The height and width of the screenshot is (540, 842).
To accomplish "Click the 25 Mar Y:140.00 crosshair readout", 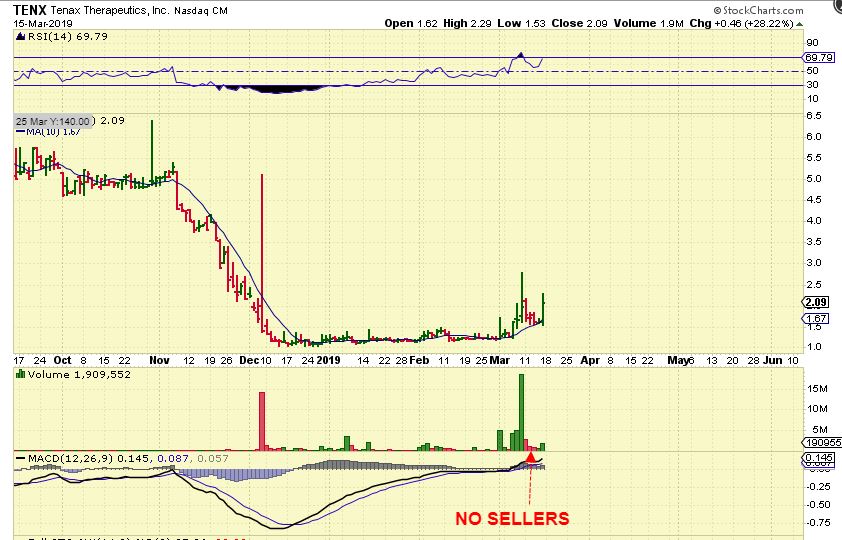I will click(53, 121).
